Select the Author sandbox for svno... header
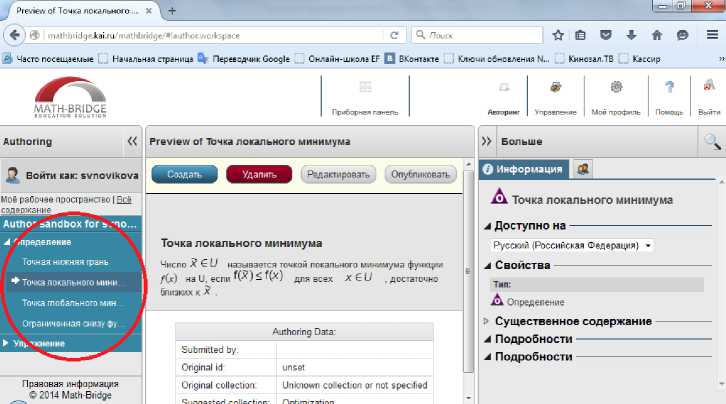726x404 pixels. tap(70, 224)
